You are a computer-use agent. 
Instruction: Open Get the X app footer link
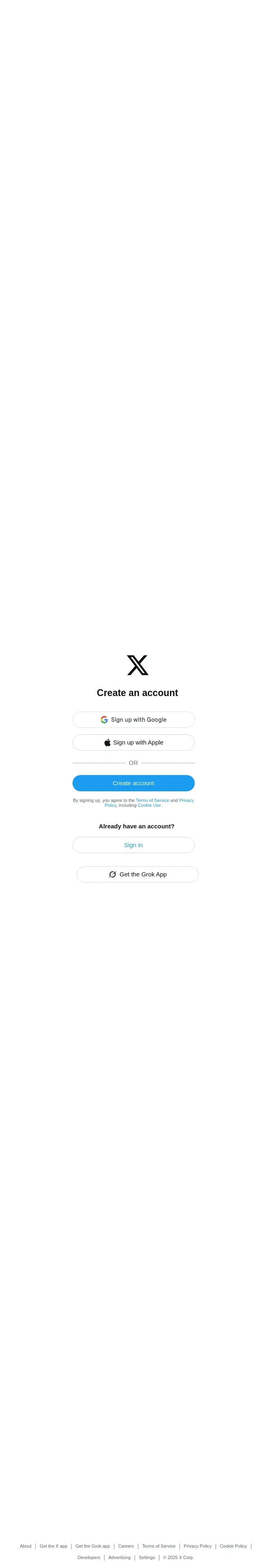click(x=54, y=1546)
